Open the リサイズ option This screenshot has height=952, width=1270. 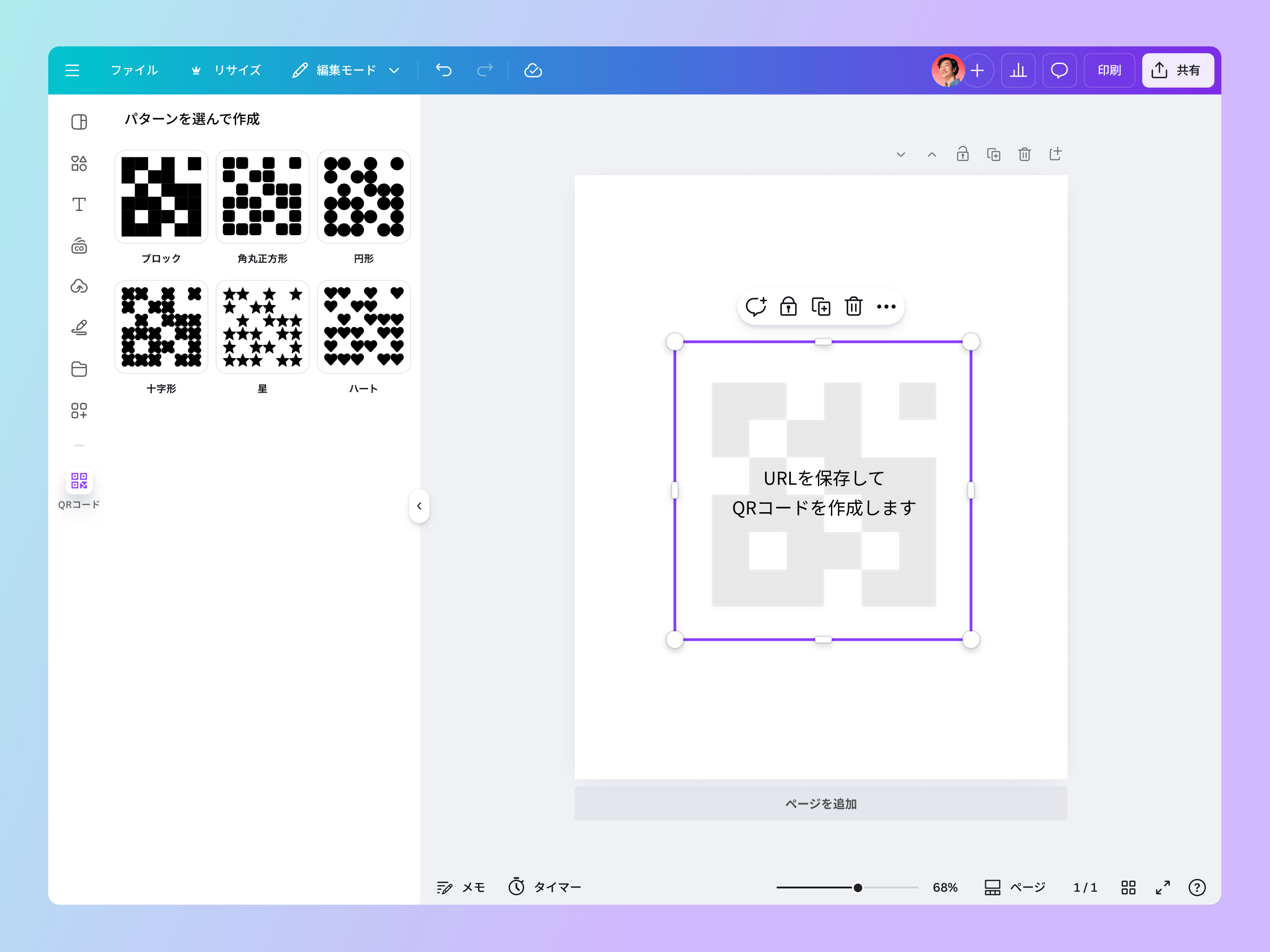click(226, 71)
